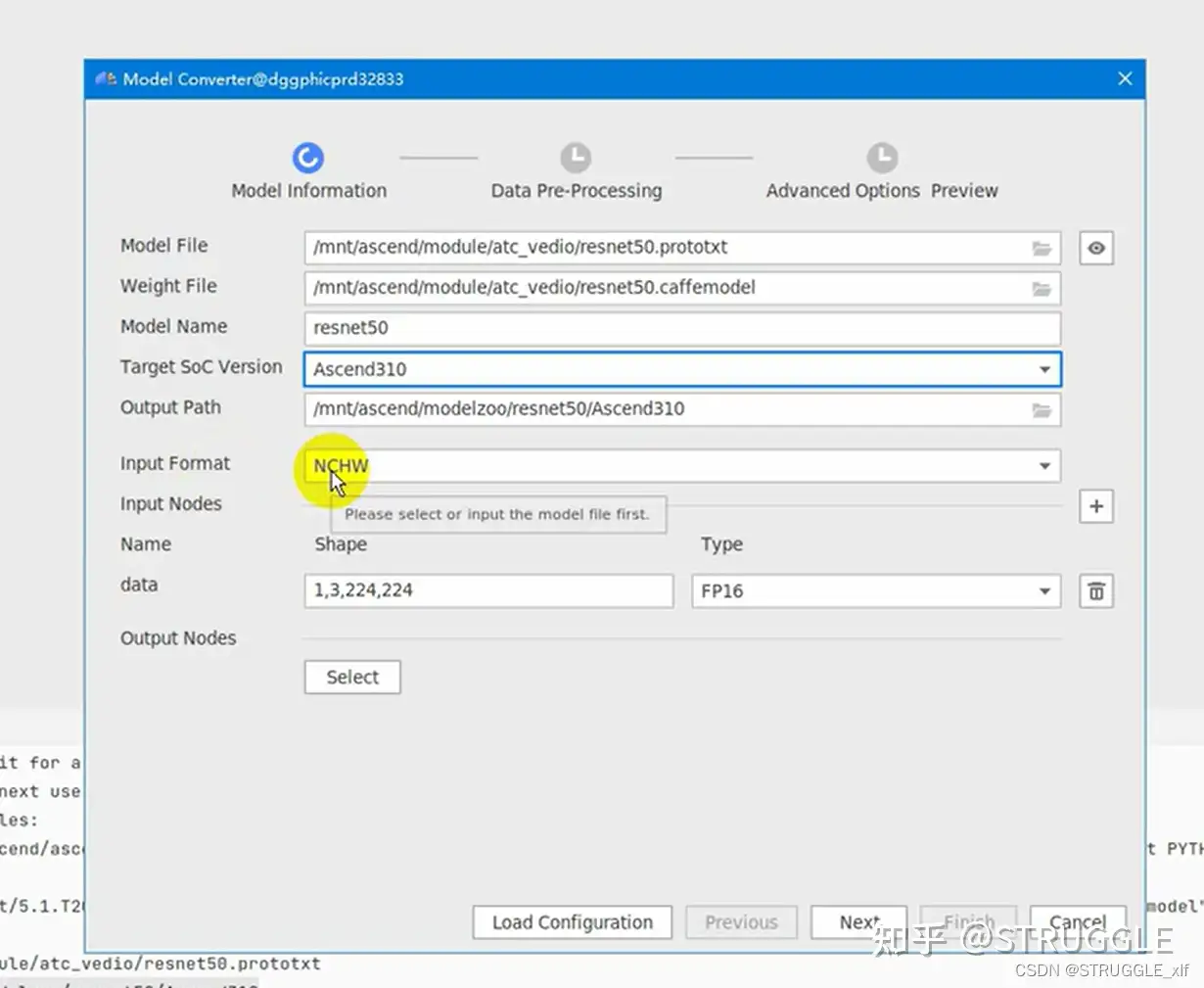Click the Model Converter title bar icon

click(106, 79)
